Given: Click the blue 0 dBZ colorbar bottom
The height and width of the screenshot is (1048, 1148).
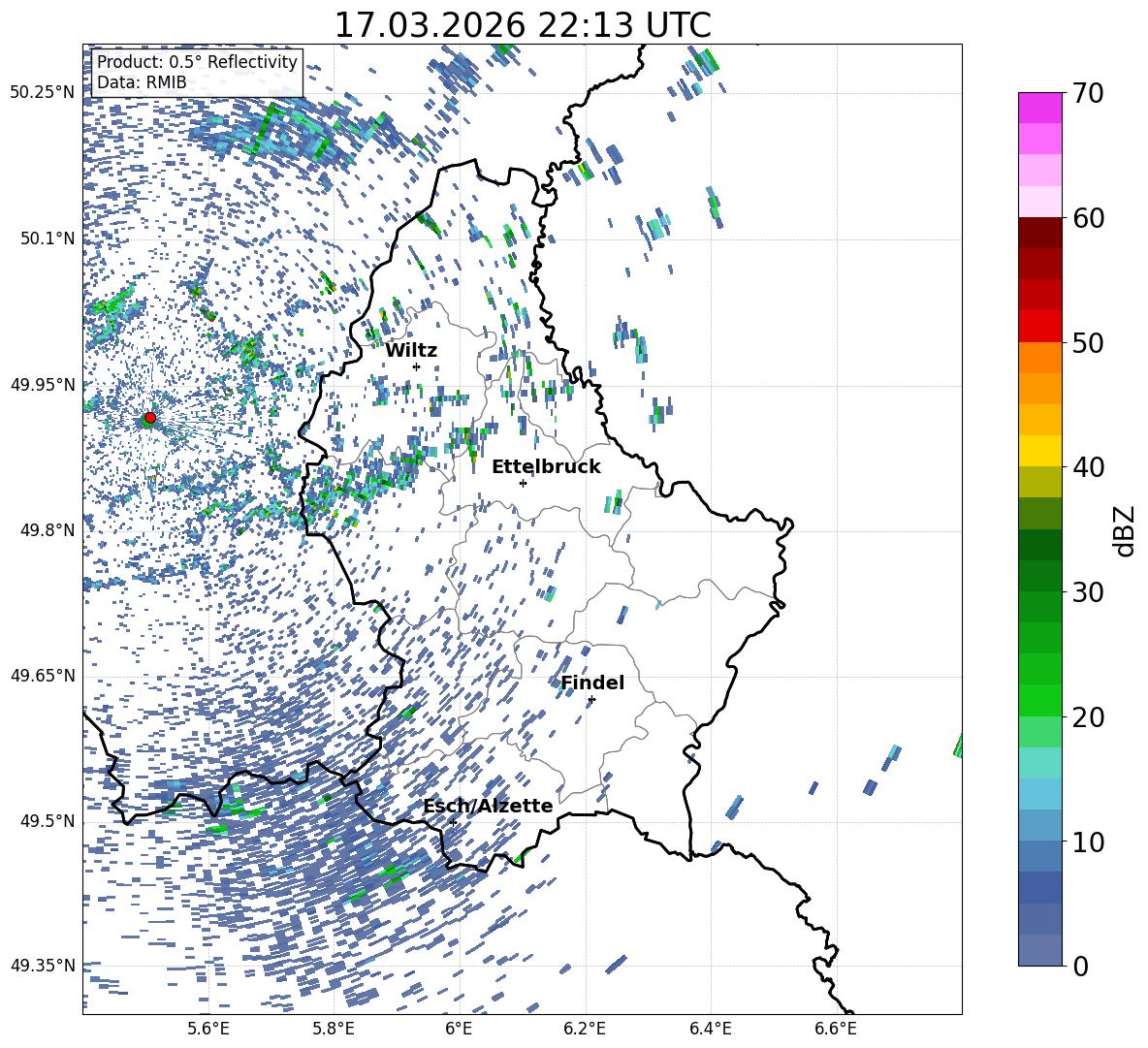Looking at the screenshot, I should 1040,950.
